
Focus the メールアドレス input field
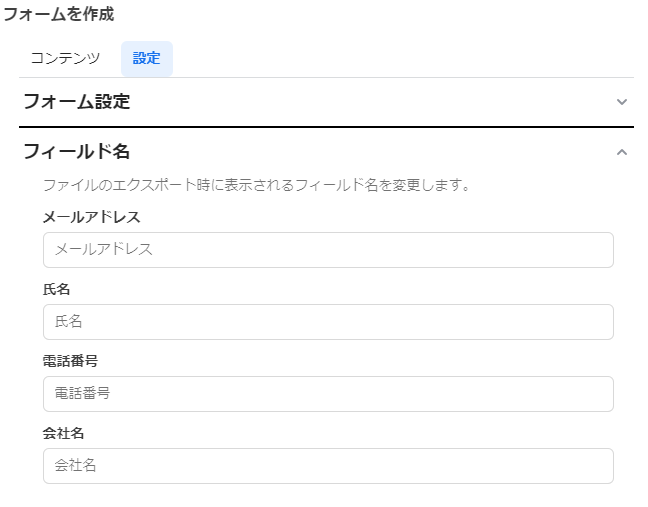[328, 250]
